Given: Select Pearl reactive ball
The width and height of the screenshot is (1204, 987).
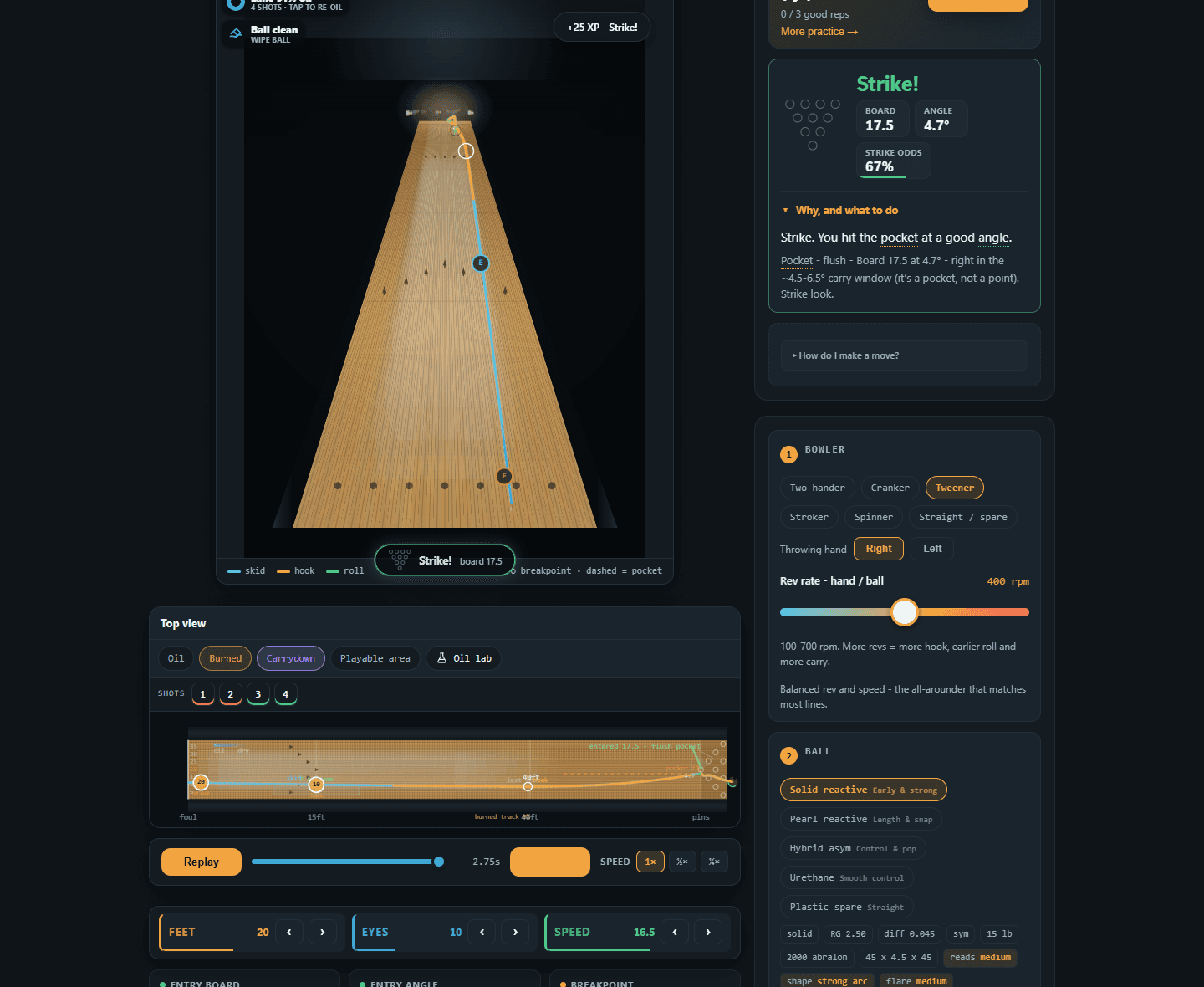Looking at the screenshot, I should [861, 819].
